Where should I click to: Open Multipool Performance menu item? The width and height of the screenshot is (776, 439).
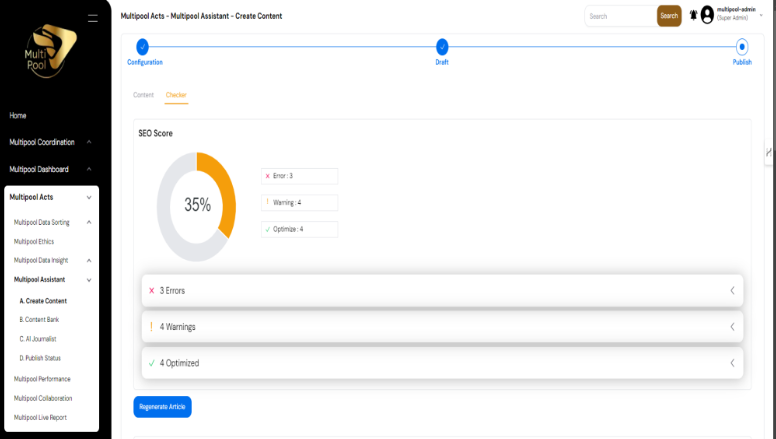(42, 379)
